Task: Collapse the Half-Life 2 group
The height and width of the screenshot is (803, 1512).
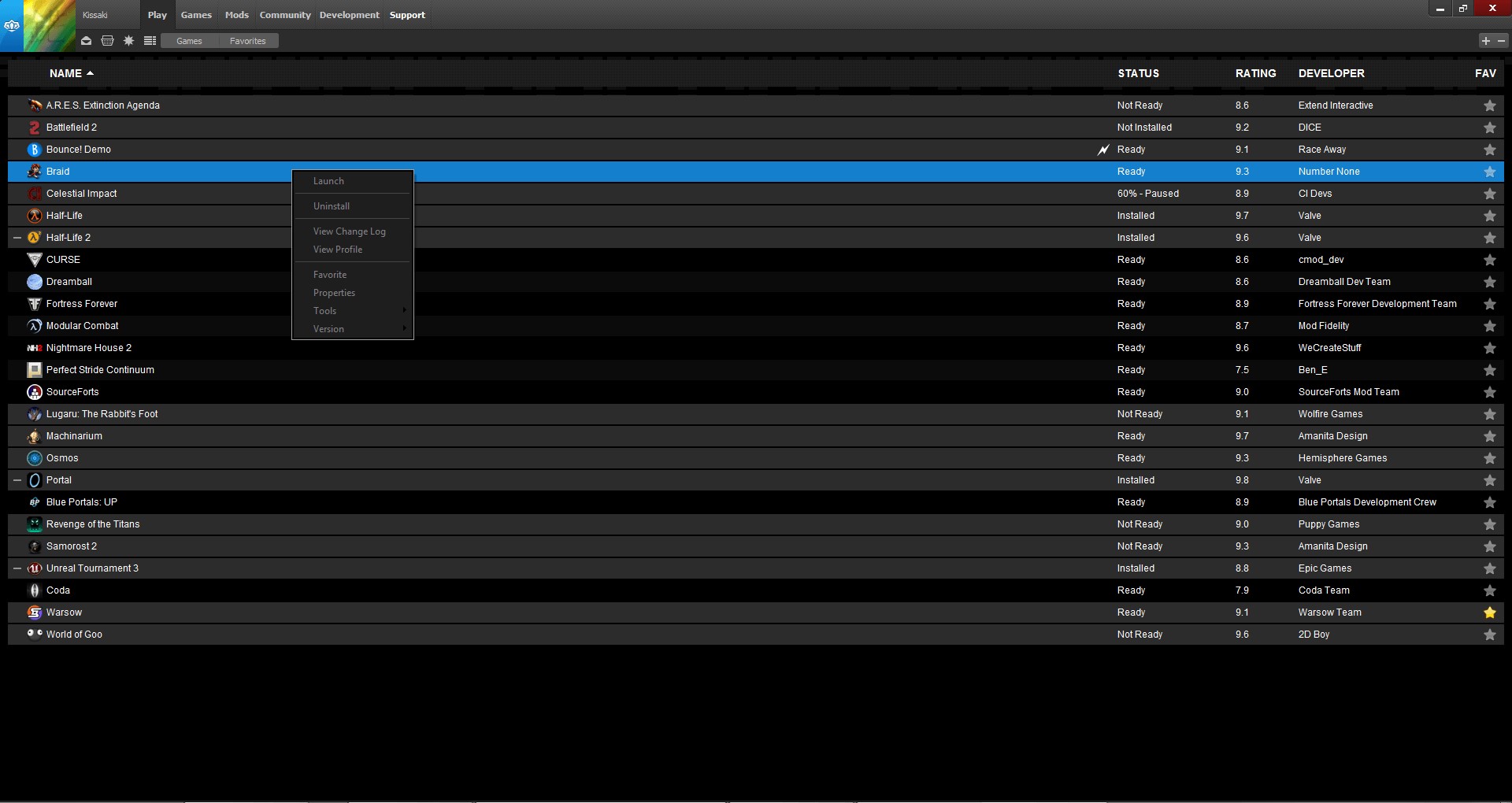Action: 17,238
